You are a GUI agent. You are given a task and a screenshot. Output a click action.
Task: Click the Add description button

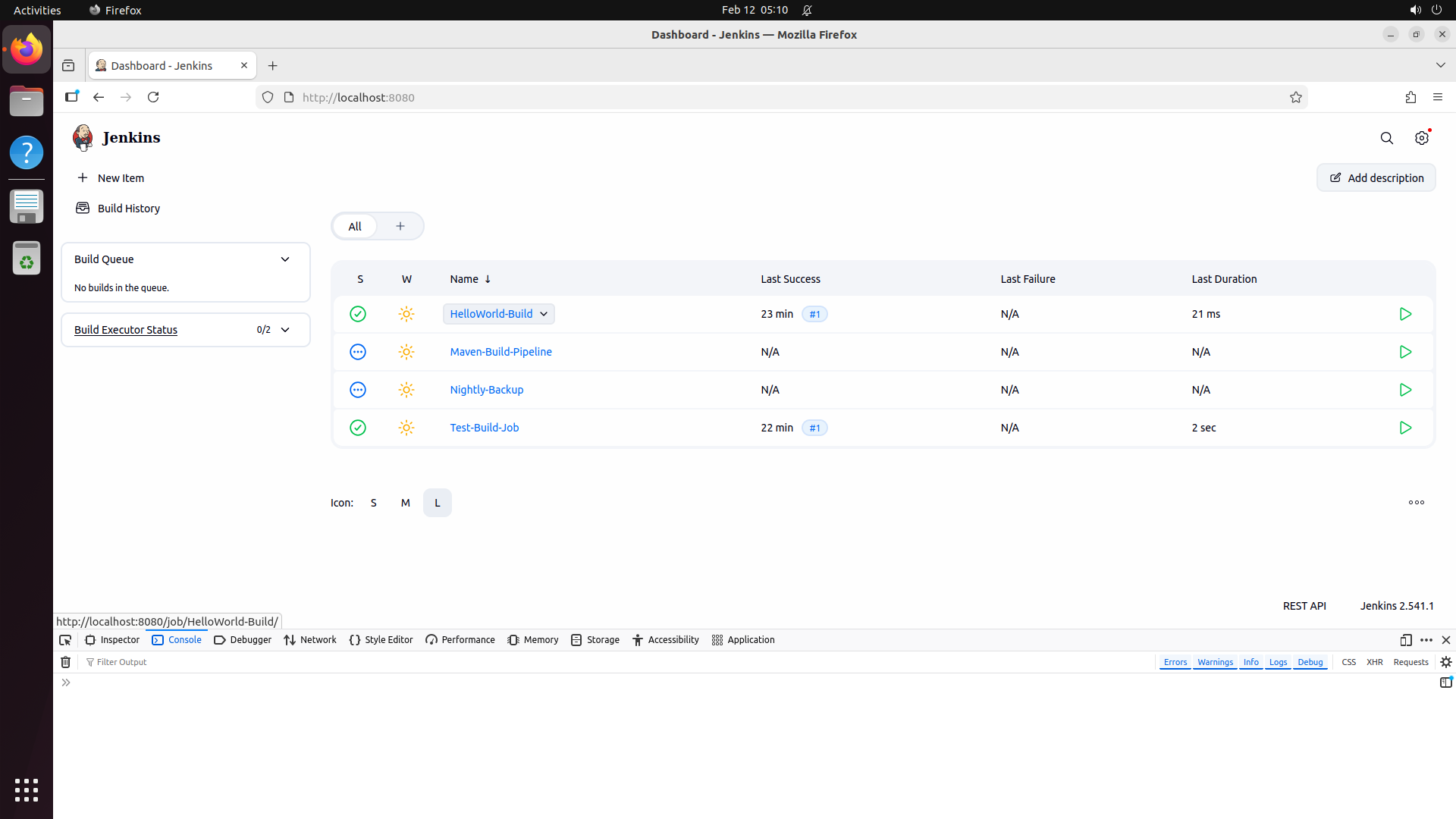(x=1376, y=178)
